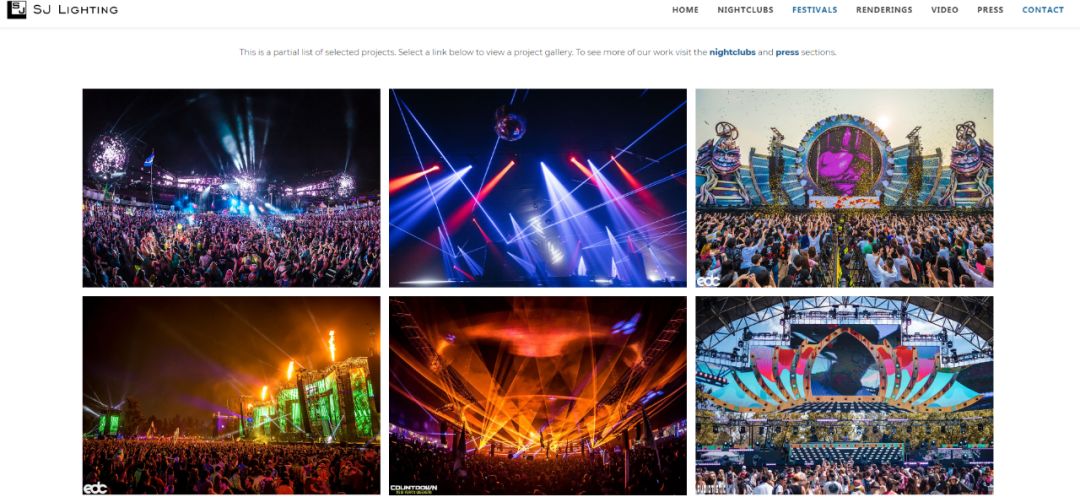
Task: Open the Home menu item
Action: tap(685, 10)
